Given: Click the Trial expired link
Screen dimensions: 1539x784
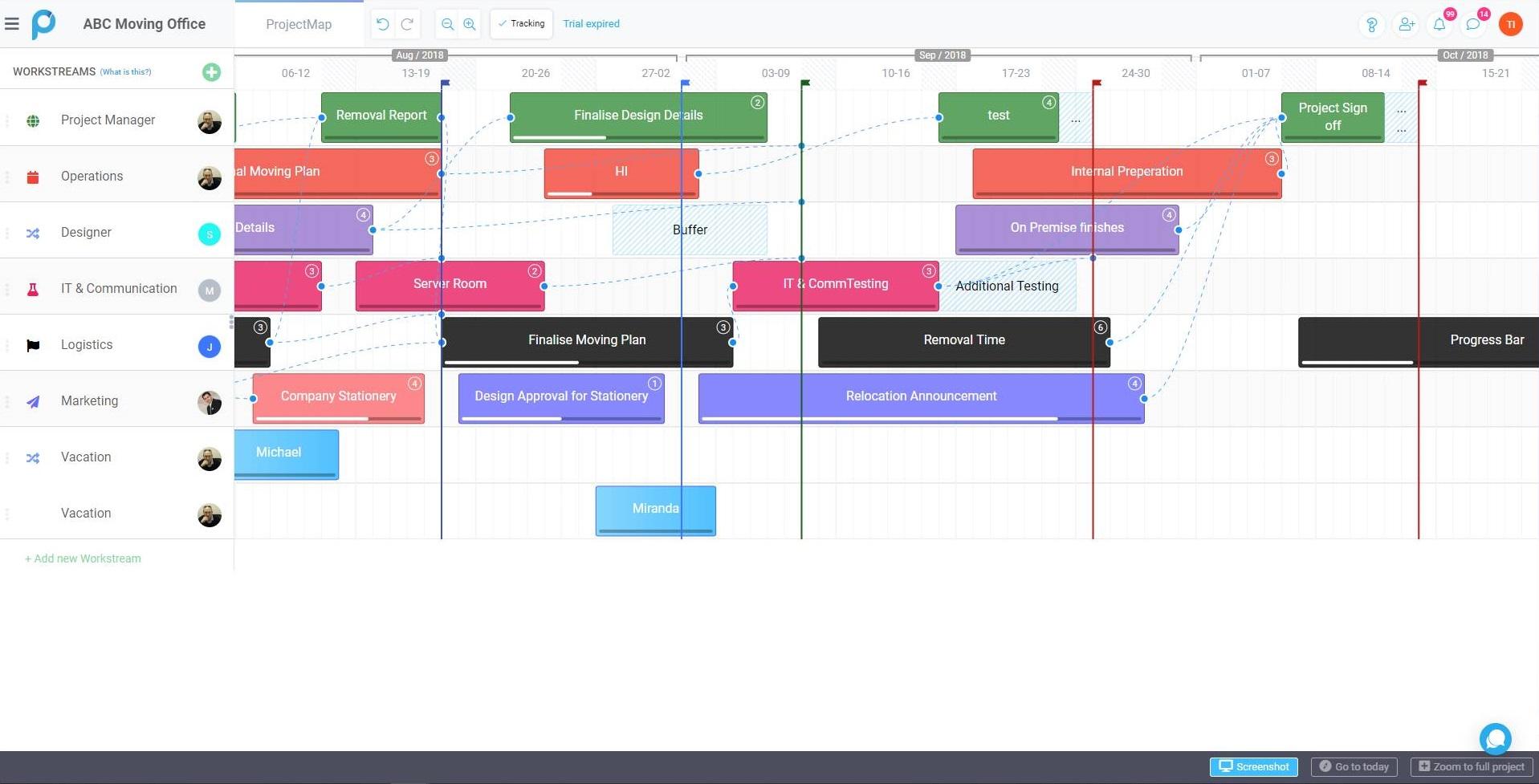Looking at the screenshot, I should (591, 24).
